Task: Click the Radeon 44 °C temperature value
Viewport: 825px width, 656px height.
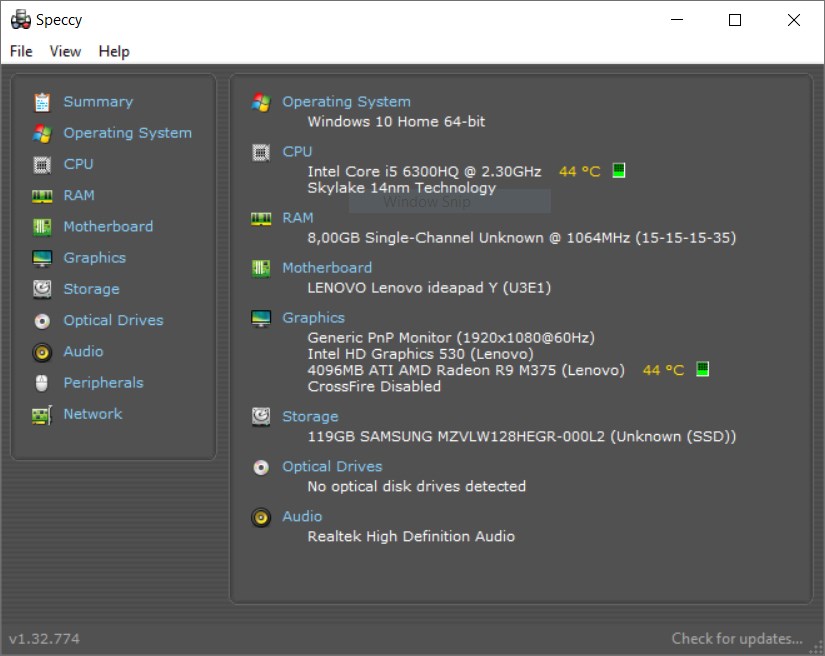Action: [x=663, y=370]
